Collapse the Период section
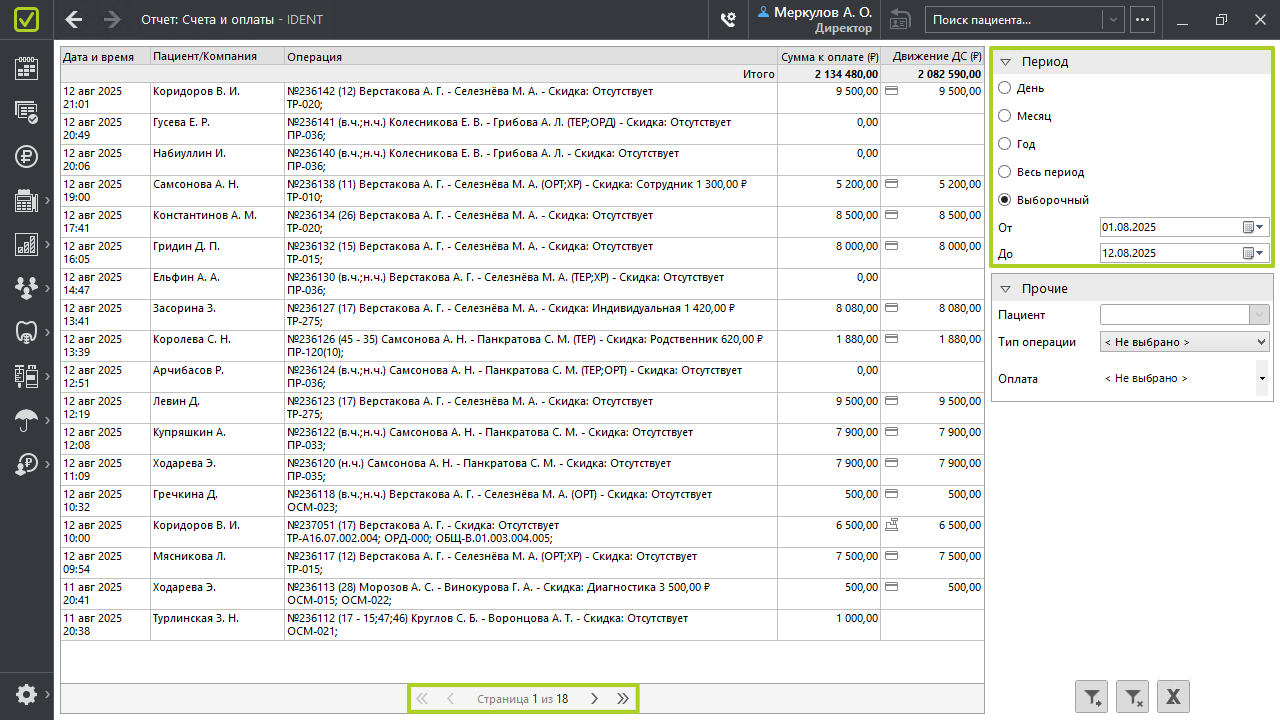1280x720 pixels. point(1006,62)
